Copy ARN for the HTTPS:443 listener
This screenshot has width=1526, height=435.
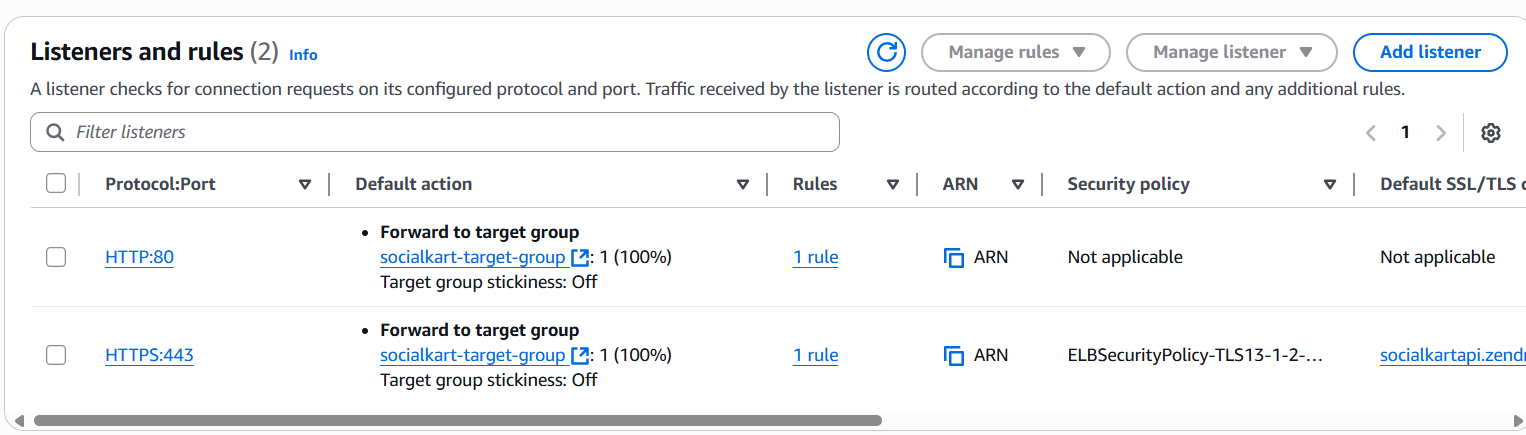pyautogui.click(x=954, y=356)
